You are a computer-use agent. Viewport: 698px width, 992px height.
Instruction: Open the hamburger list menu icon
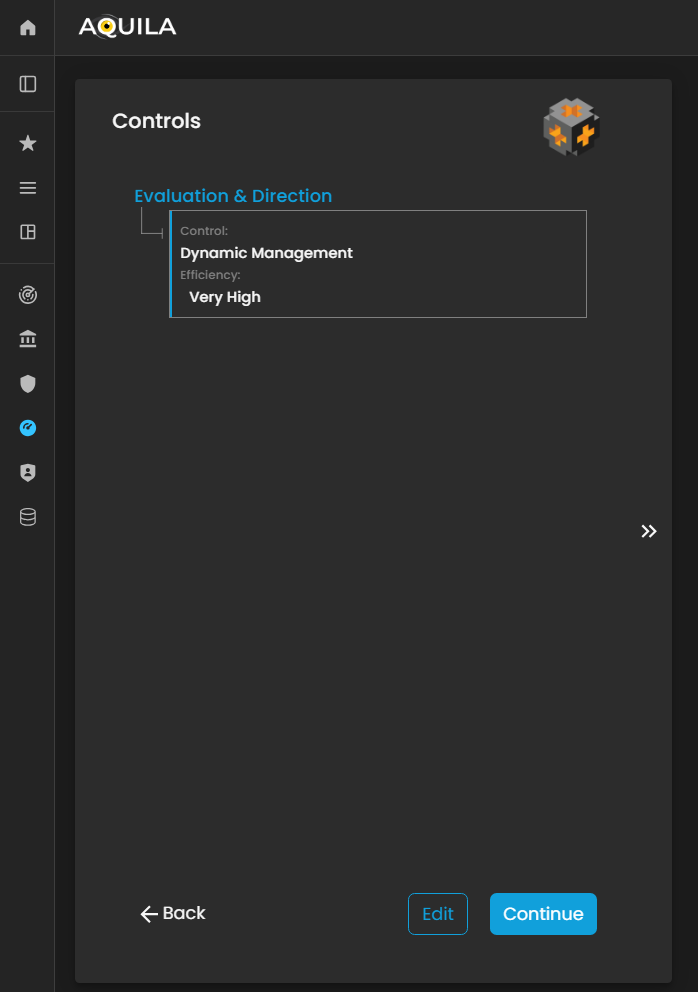point(28,188)
